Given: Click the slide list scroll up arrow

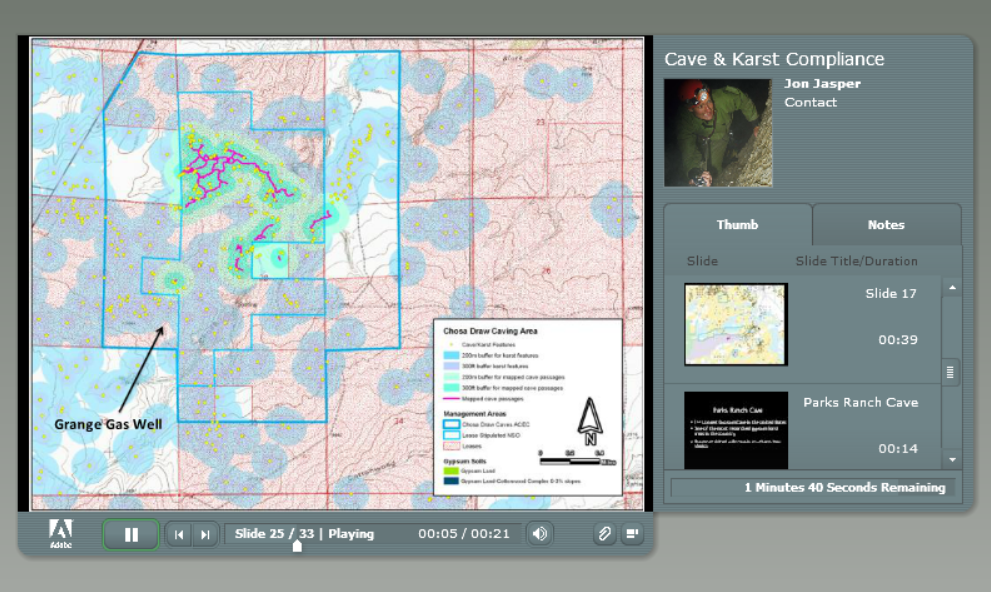Looking at the screenshot, I should [952, 288].
